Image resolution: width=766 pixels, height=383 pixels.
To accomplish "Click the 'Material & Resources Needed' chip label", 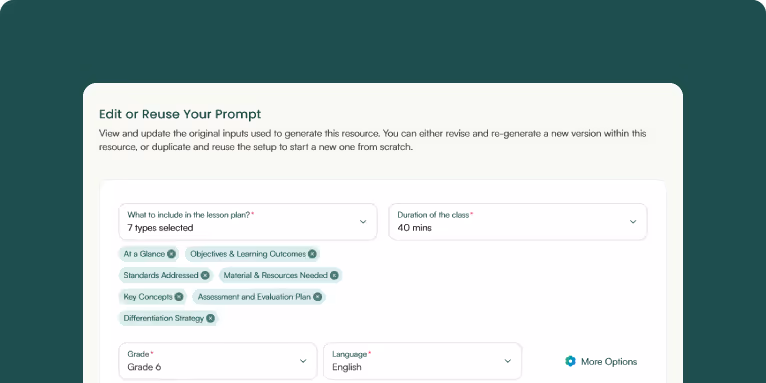I will [x=276, y=276].
